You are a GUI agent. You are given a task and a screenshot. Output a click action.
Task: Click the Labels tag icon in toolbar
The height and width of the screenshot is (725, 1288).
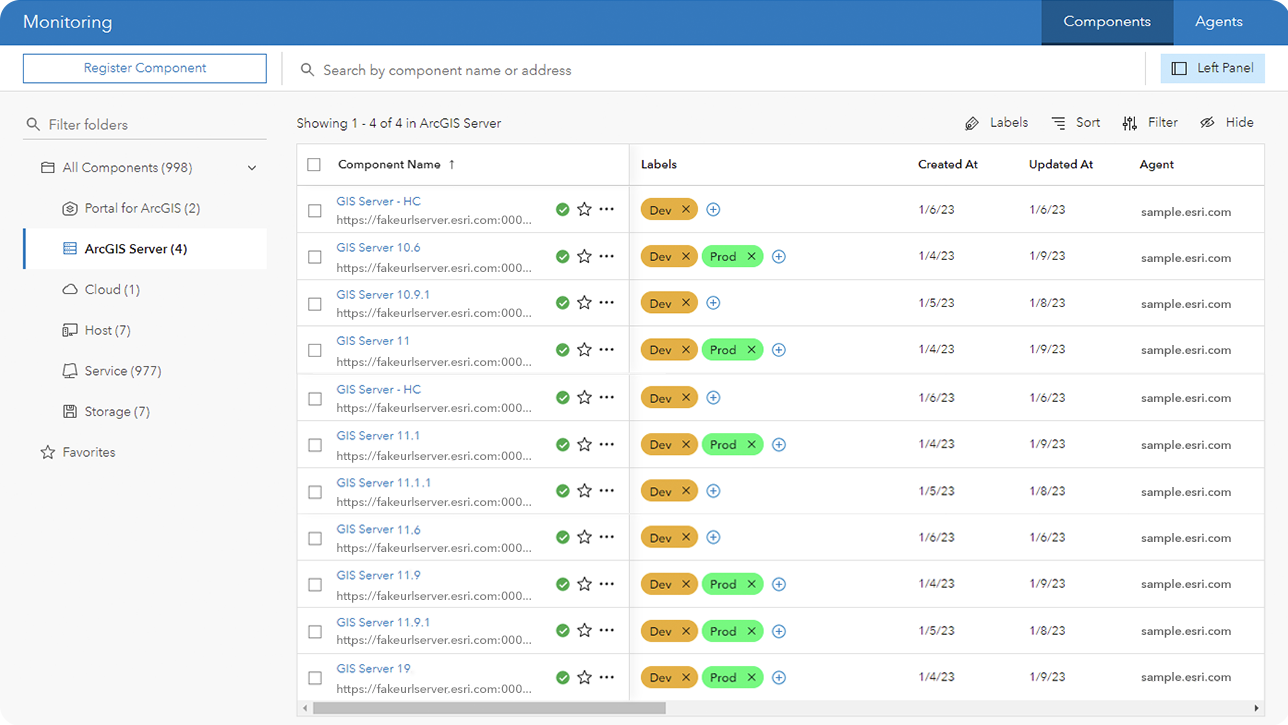[972, 123]
